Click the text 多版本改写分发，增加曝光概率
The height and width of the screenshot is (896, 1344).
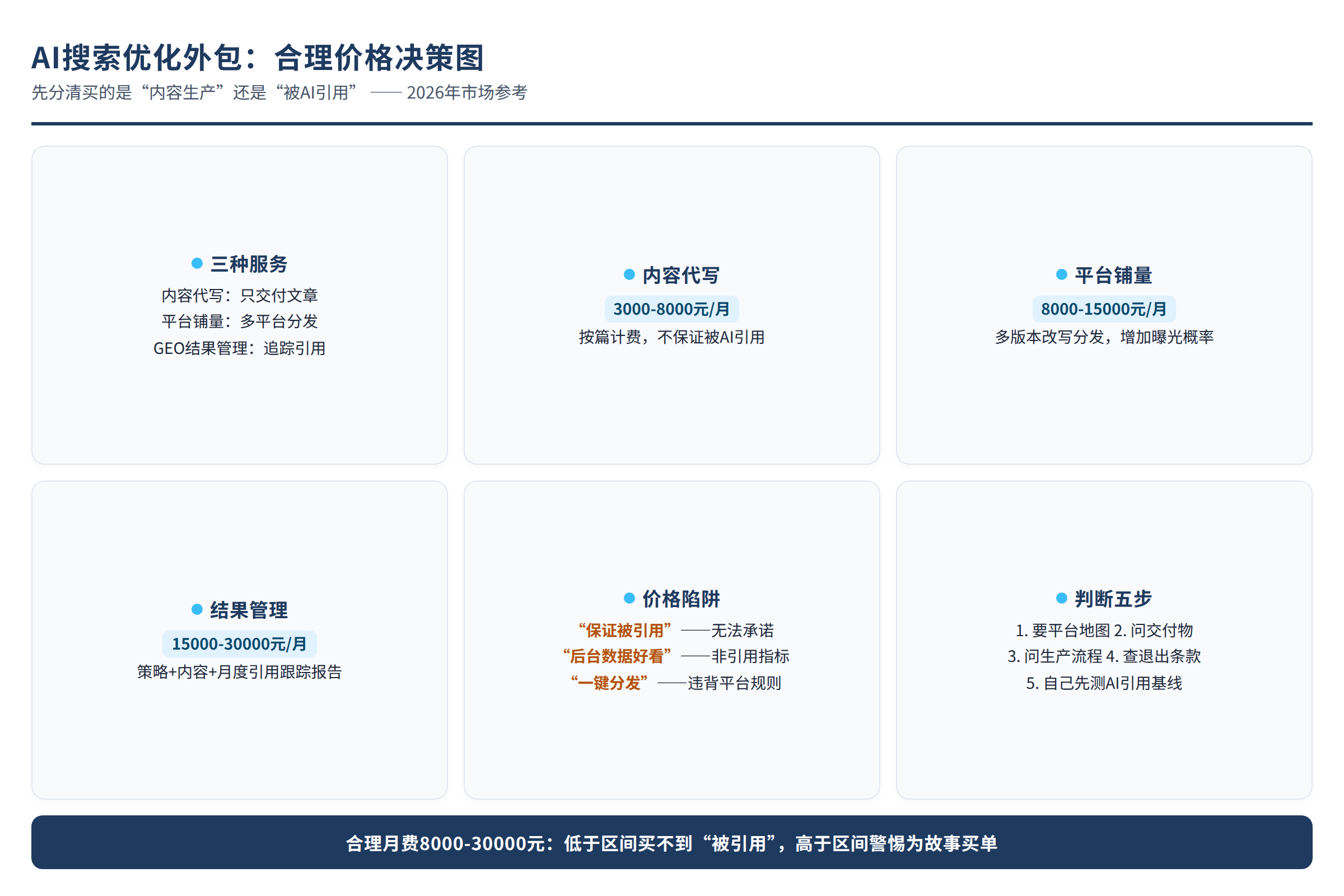[x=1104, y=337]
